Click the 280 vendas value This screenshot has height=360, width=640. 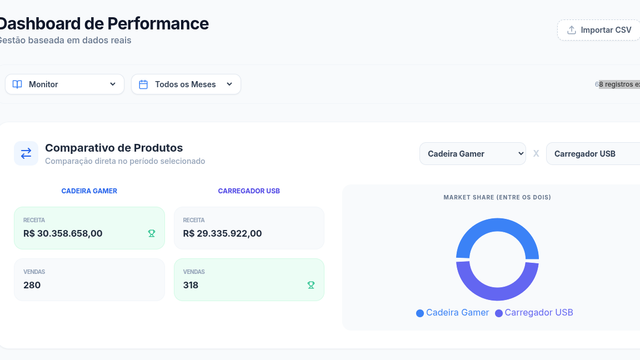coord(32,285)
